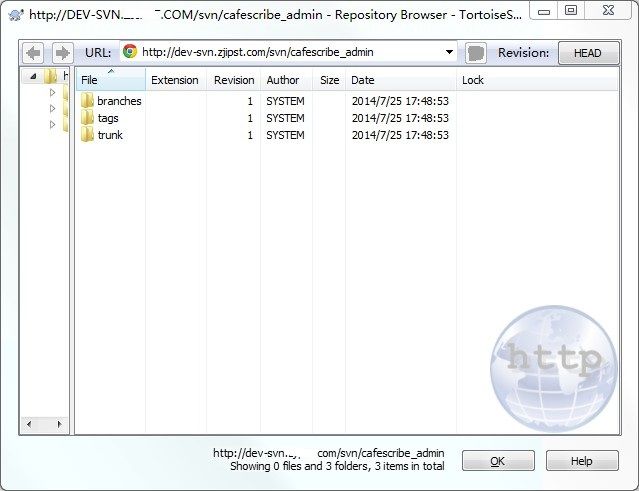Open the Help button
Image resolution: width=639 pixels, height=491 pixels.
point(582,461)
